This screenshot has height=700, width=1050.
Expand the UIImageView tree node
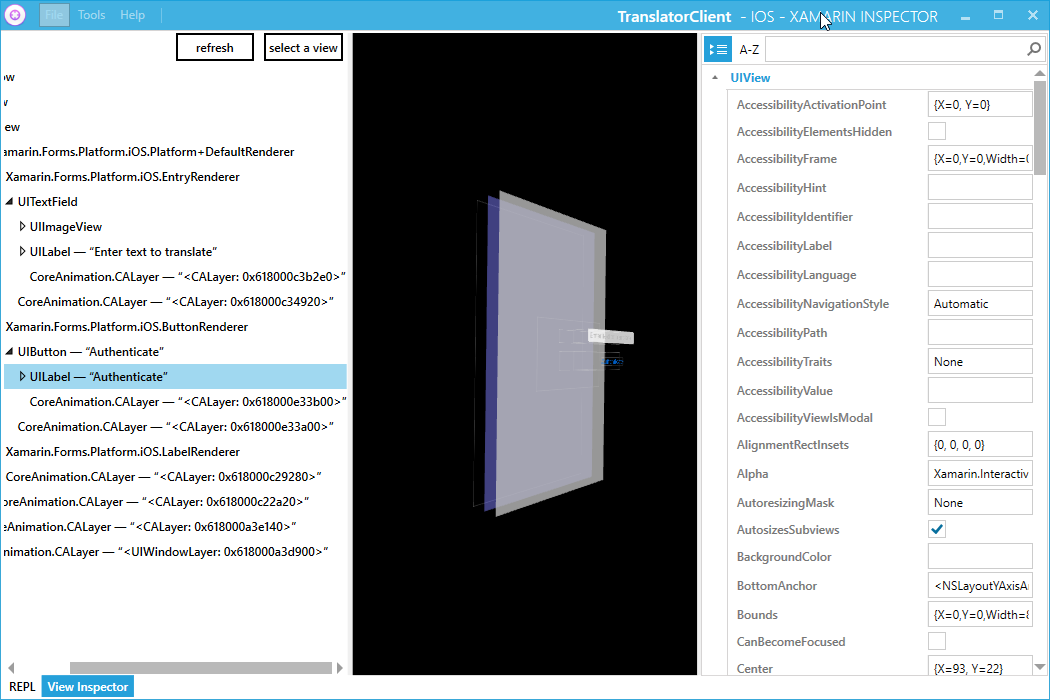(22, 226)
